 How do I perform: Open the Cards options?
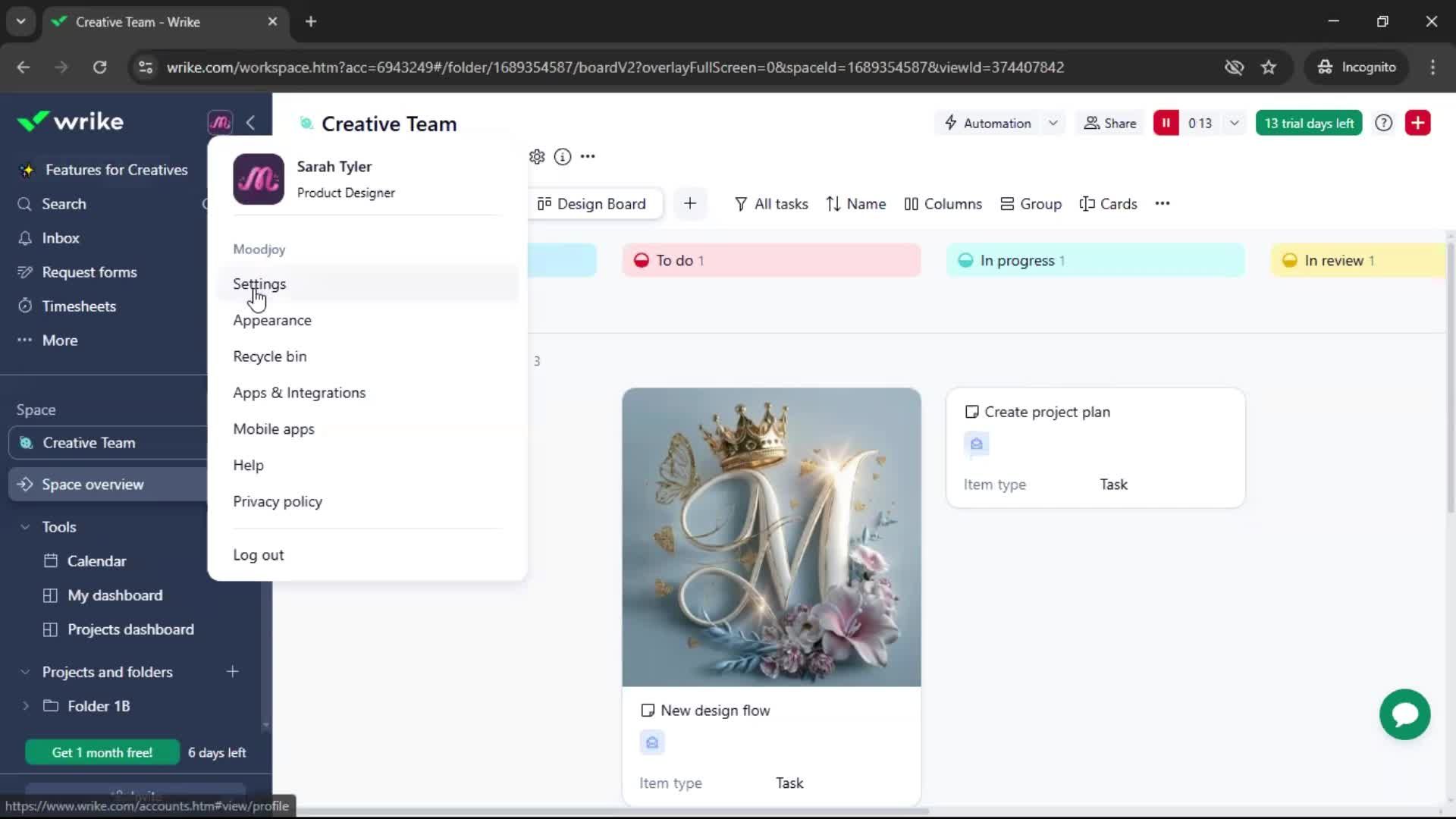point(1108,204)
